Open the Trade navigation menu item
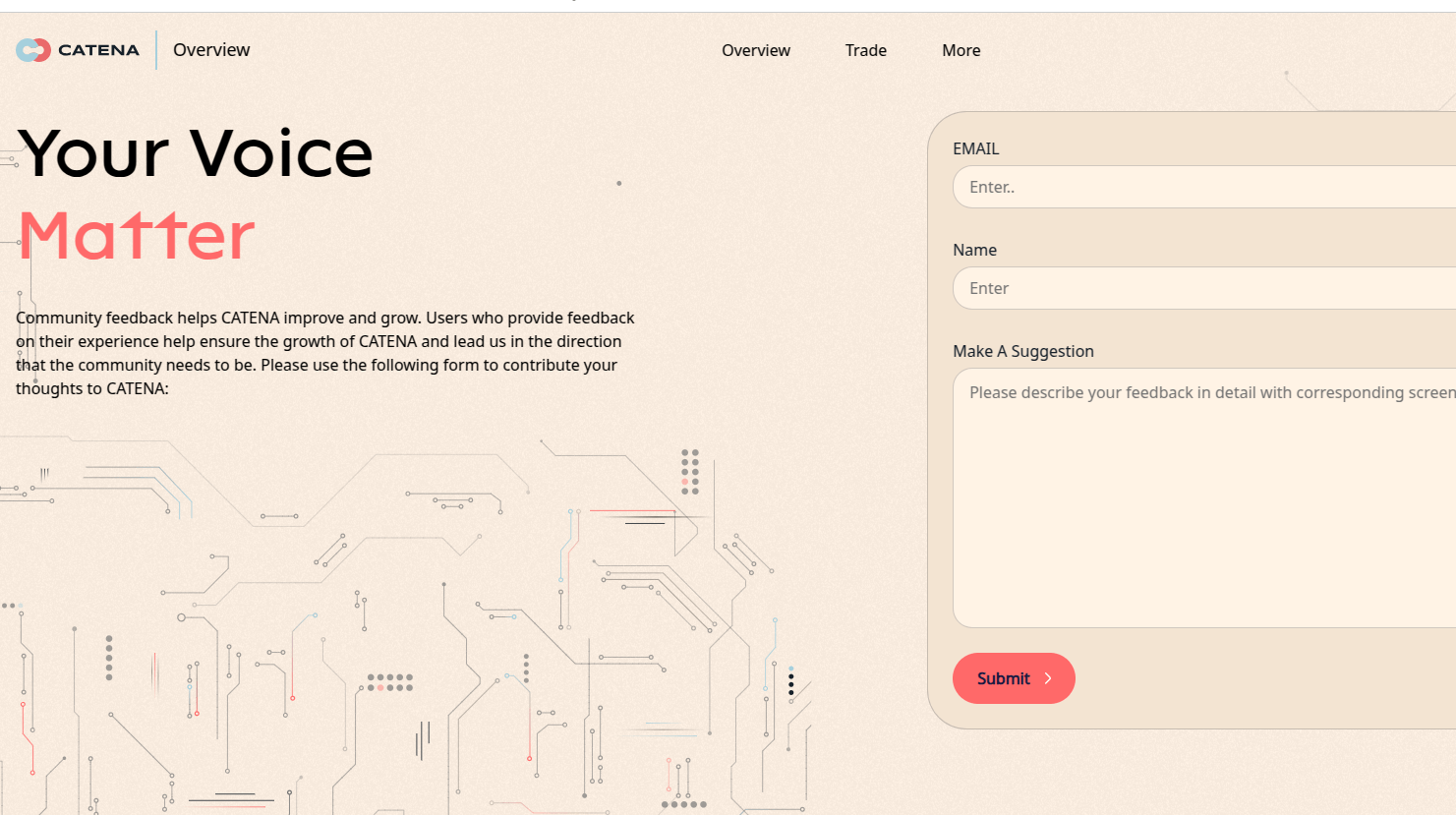Screen dimensions: 1456x815 (x=865, y=50)
